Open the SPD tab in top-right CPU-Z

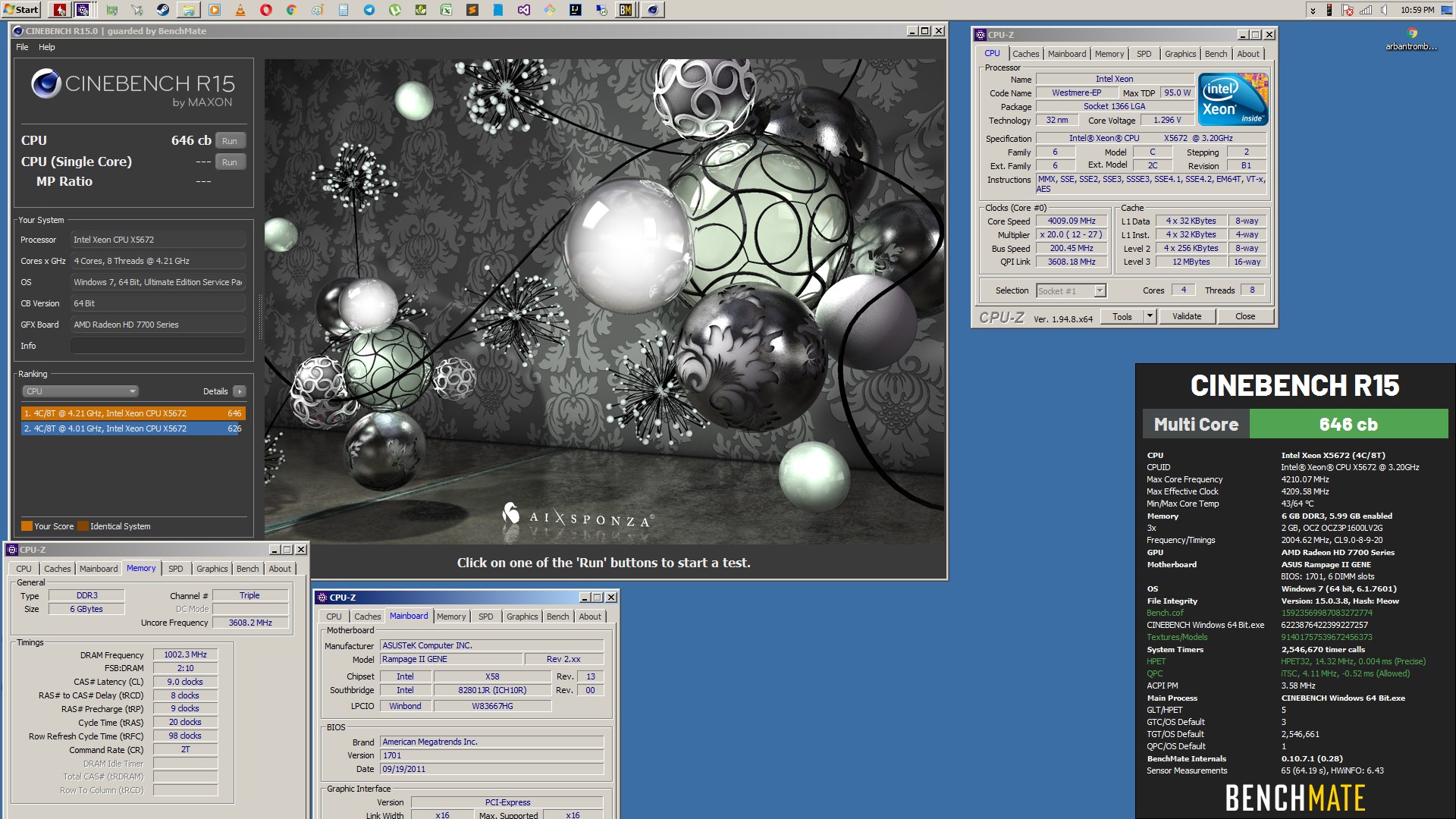pyautogui.click(x=1144, y=54)
